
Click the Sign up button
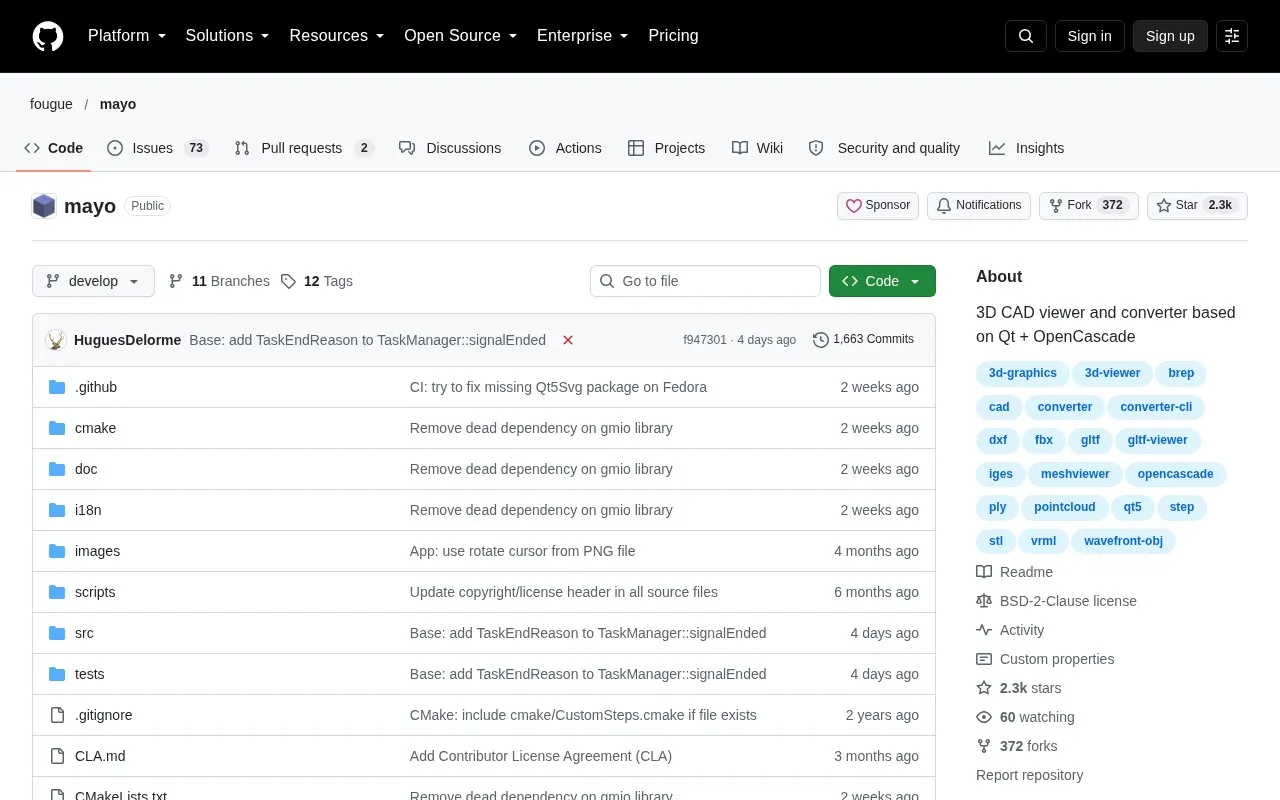(1170, 36)
